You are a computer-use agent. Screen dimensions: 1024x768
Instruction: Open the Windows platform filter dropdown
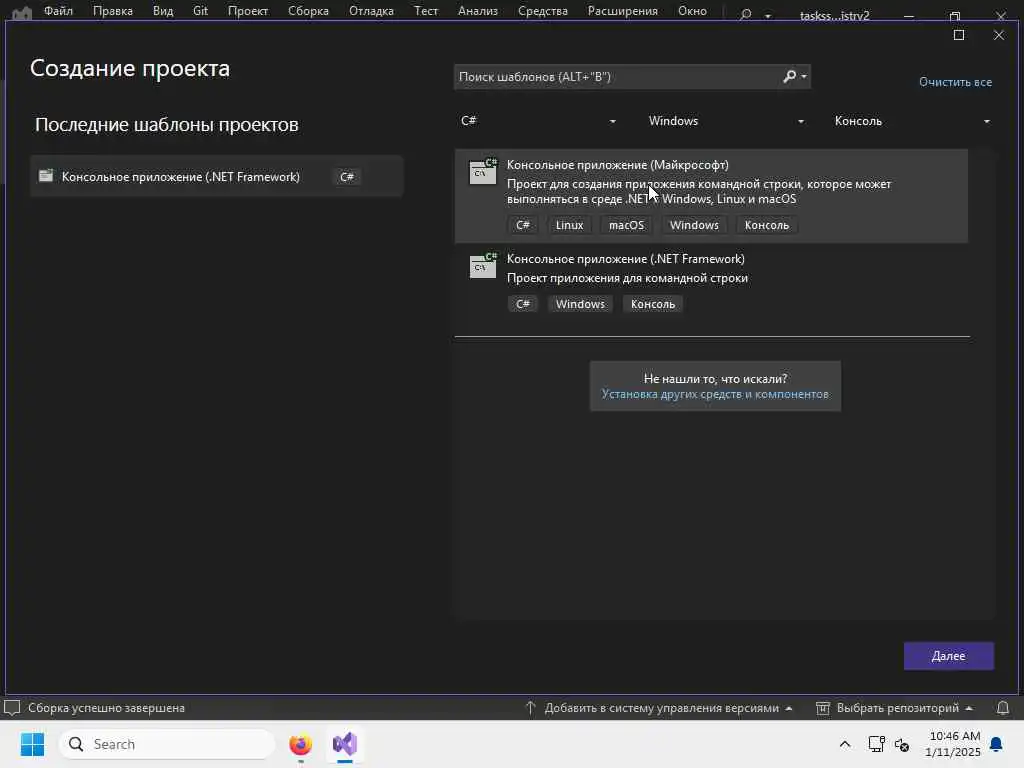click(x=725, y=121)
